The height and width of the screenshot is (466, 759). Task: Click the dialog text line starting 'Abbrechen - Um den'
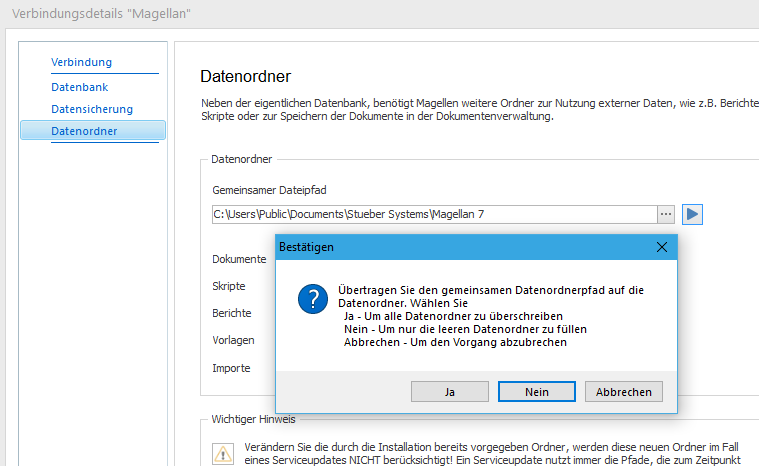455,342
